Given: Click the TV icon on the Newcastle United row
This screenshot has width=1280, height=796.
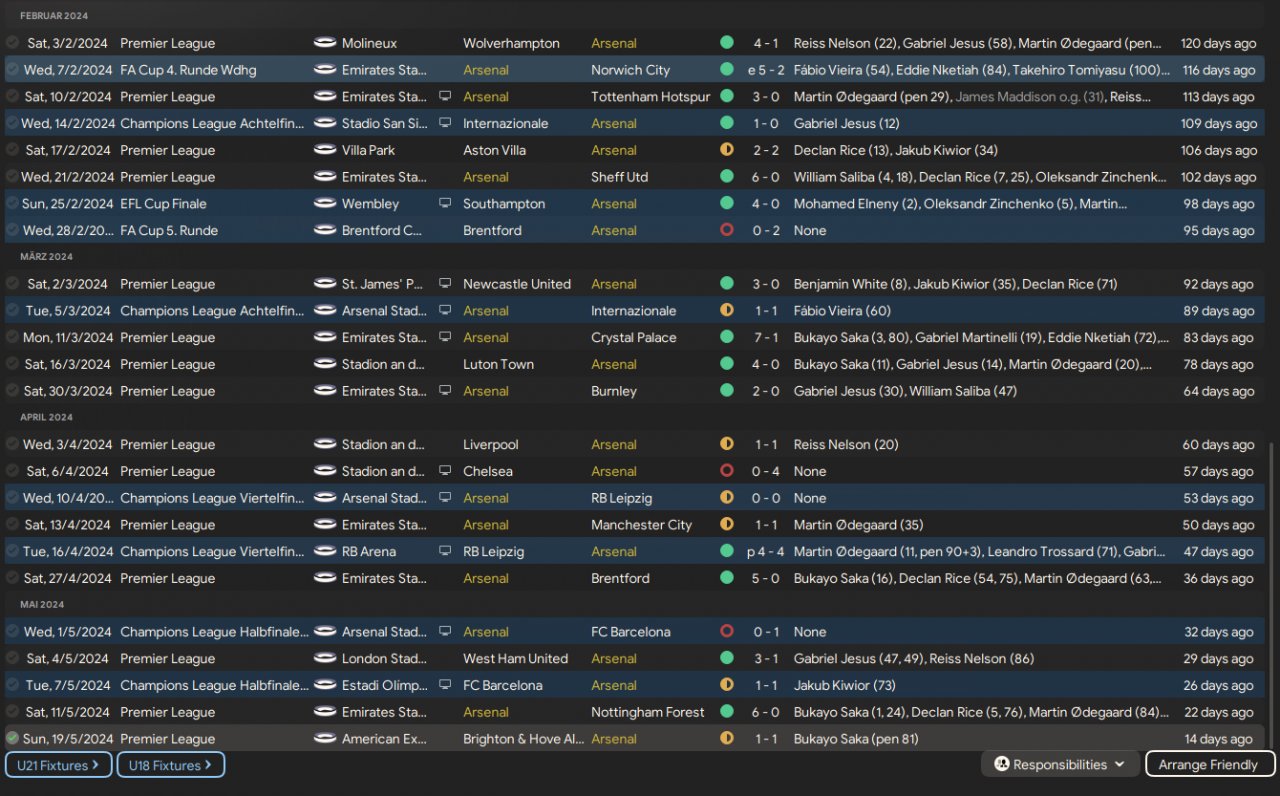Looking at the screenshot, I should 445,285.
